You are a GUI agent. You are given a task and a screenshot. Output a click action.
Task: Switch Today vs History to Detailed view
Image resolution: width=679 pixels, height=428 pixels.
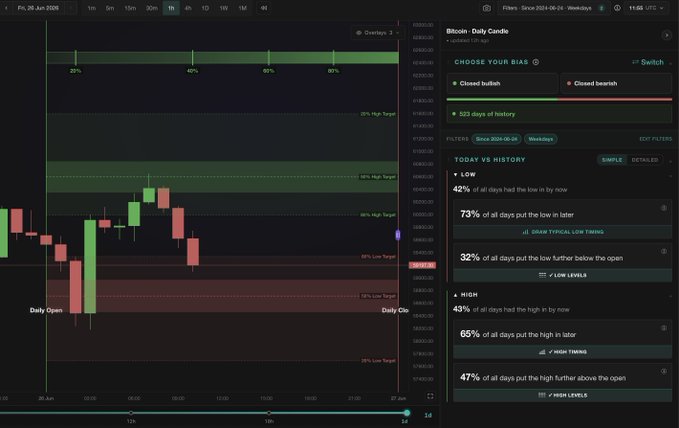644,160
